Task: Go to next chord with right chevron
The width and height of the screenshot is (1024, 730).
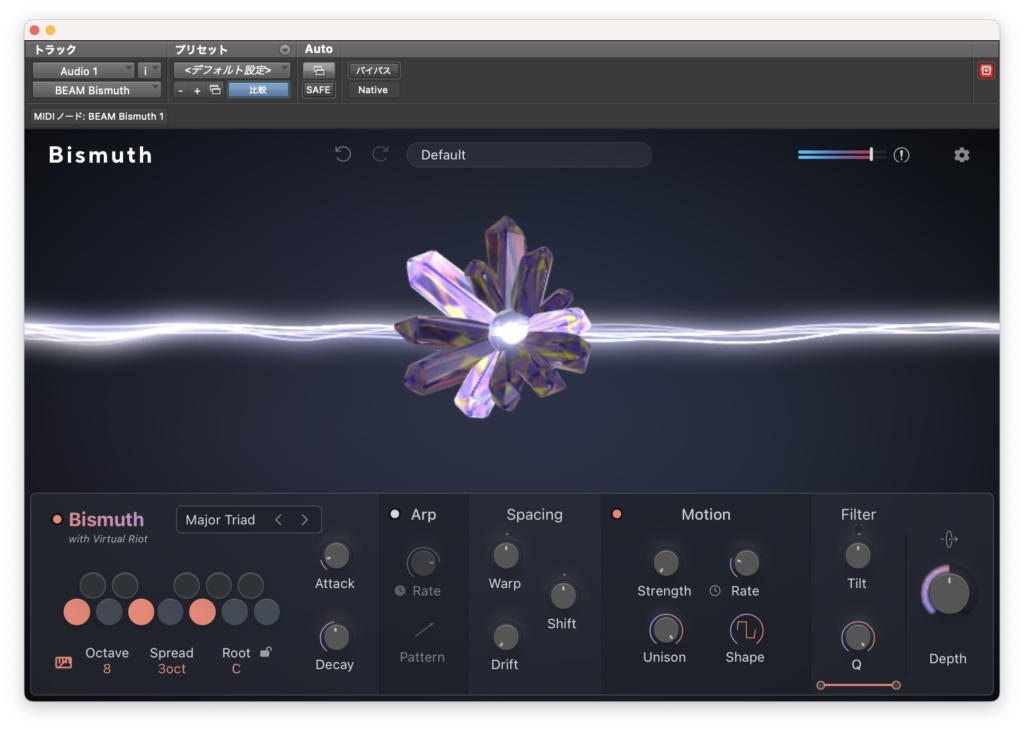Action: (304, 520)
